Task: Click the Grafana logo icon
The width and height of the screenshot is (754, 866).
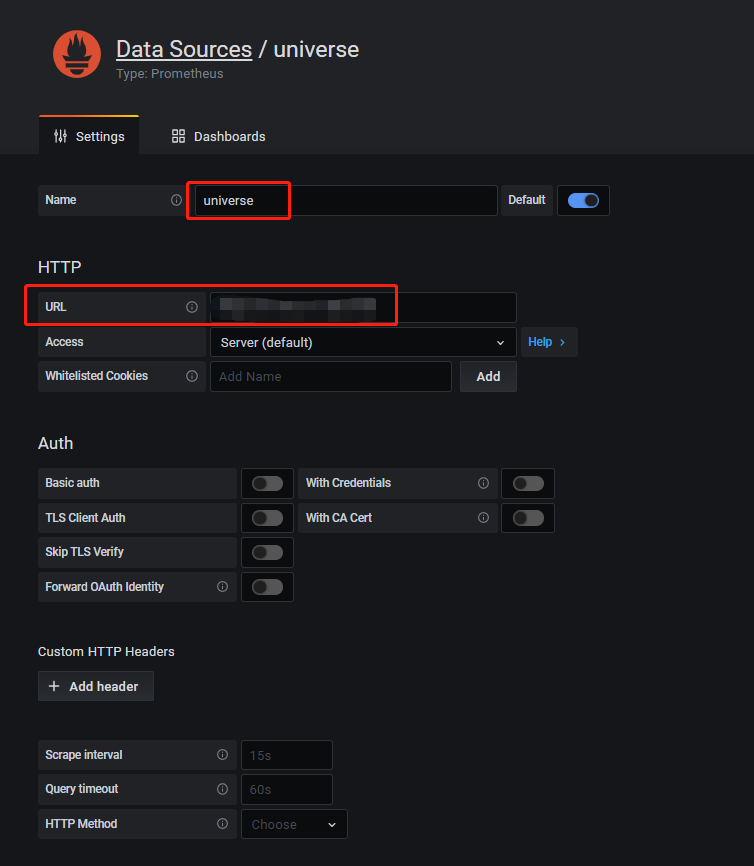Action: pos(77,54)
